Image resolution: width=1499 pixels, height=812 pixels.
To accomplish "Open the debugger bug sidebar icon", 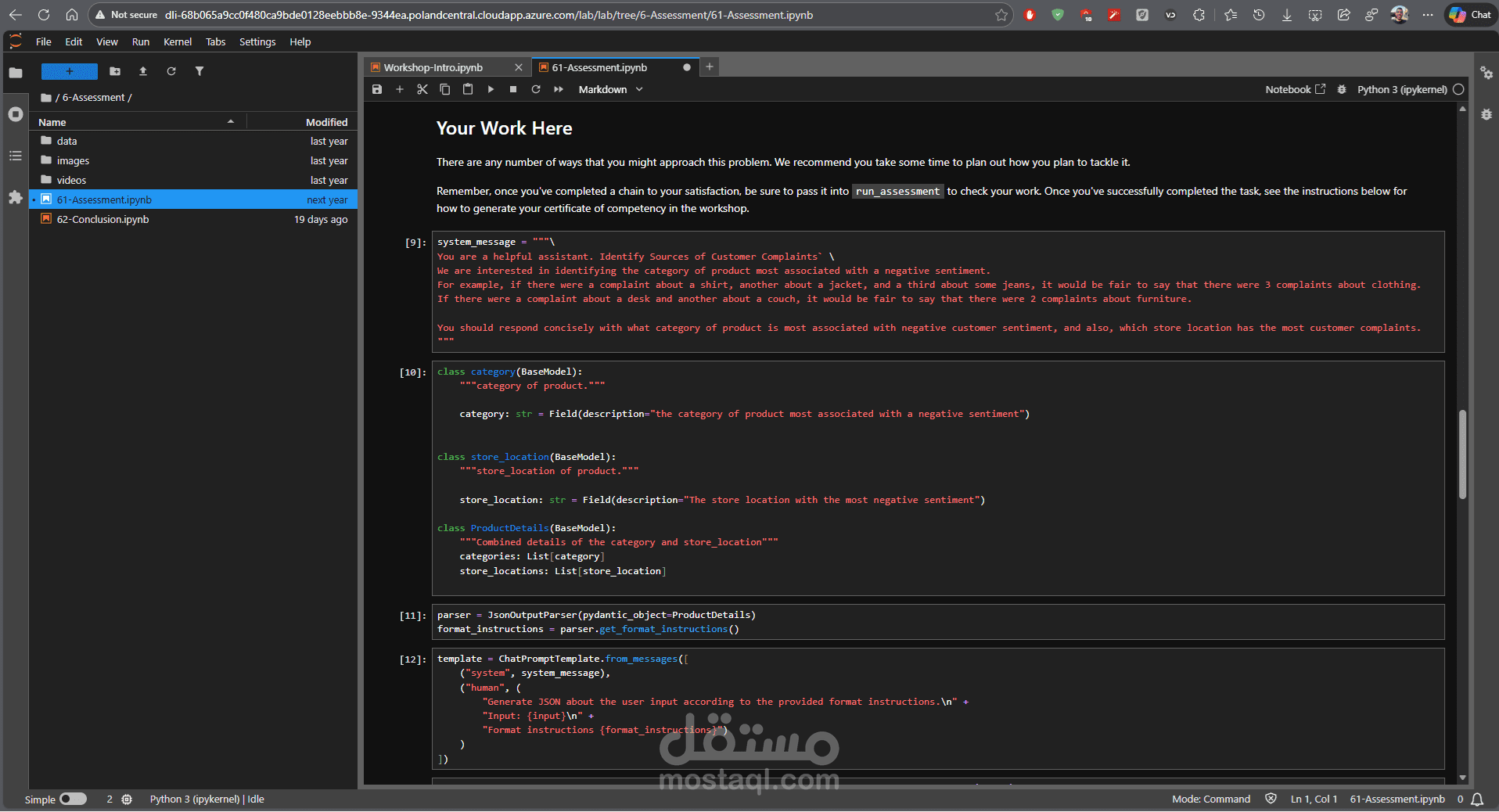I will tap(1486, 114).
